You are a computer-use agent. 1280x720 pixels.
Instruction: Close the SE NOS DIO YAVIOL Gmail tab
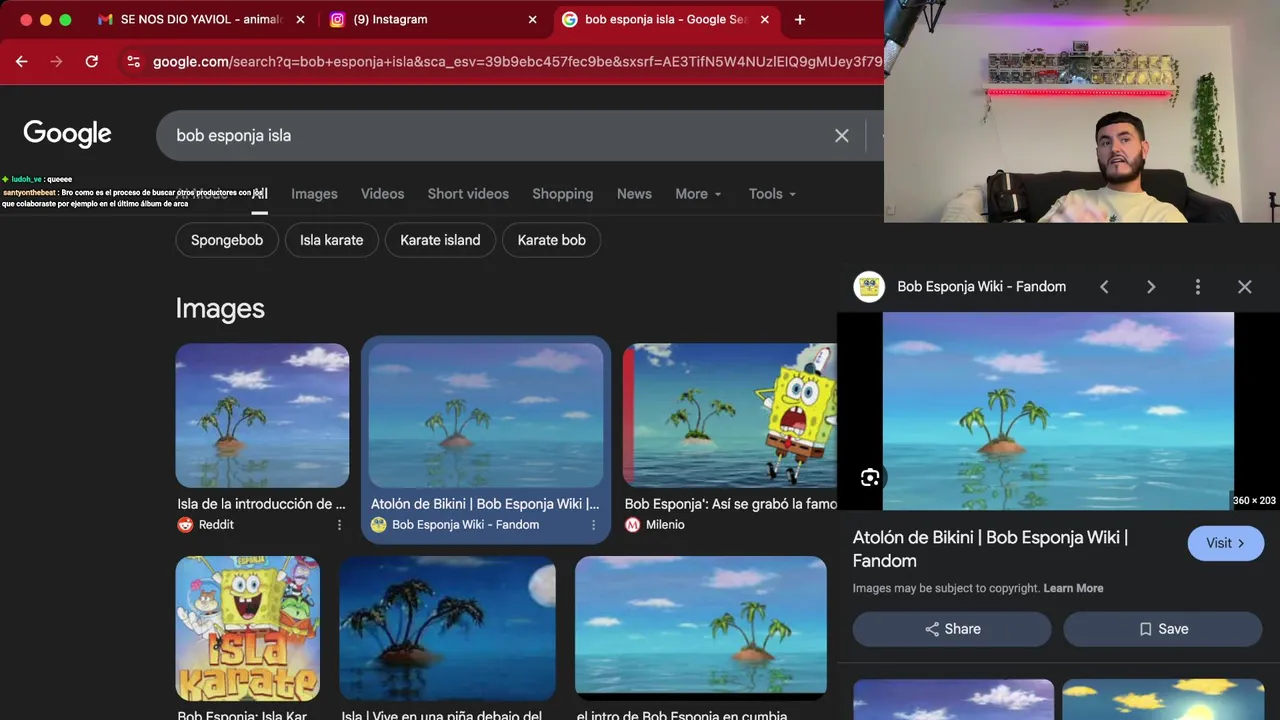point(300,19)
